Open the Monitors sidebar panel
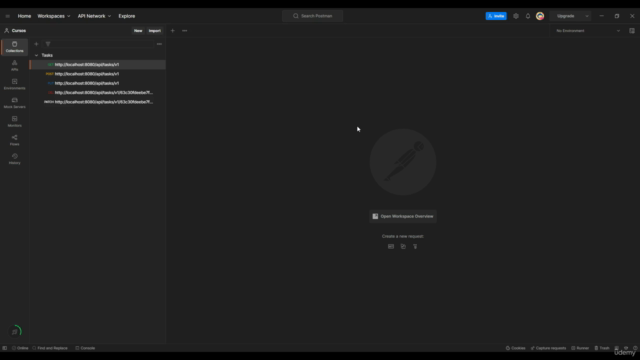The image size is (640, 360). point(14,122)
